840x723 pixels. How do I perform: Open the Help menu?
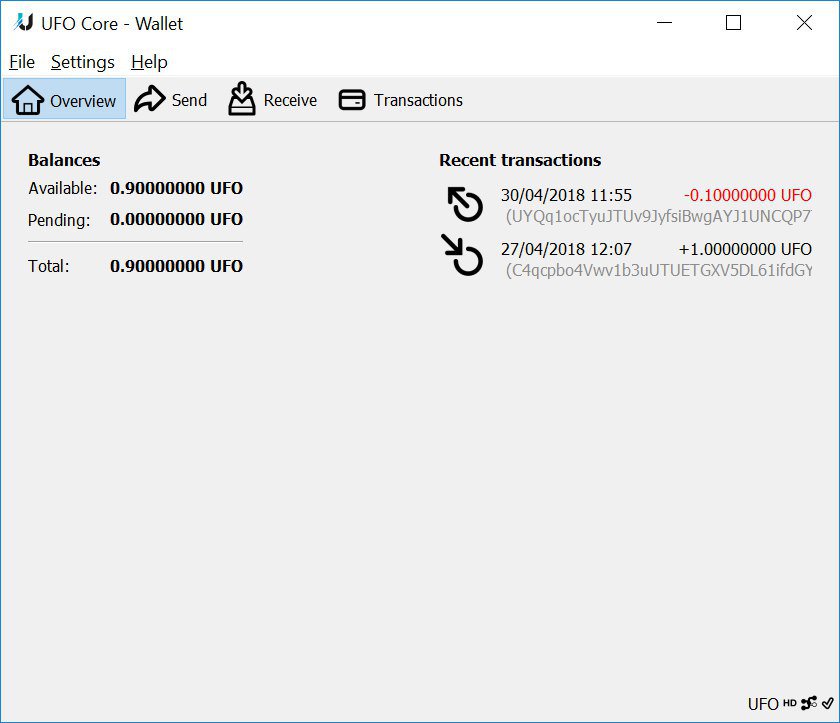tap(149, 62)
